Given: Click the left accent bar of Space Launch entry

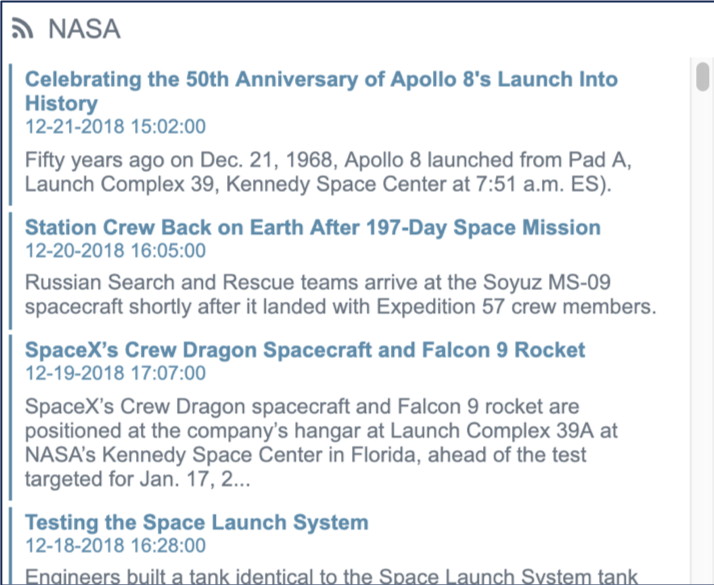Looking at the screenshot, I should [x=11, y=546].
